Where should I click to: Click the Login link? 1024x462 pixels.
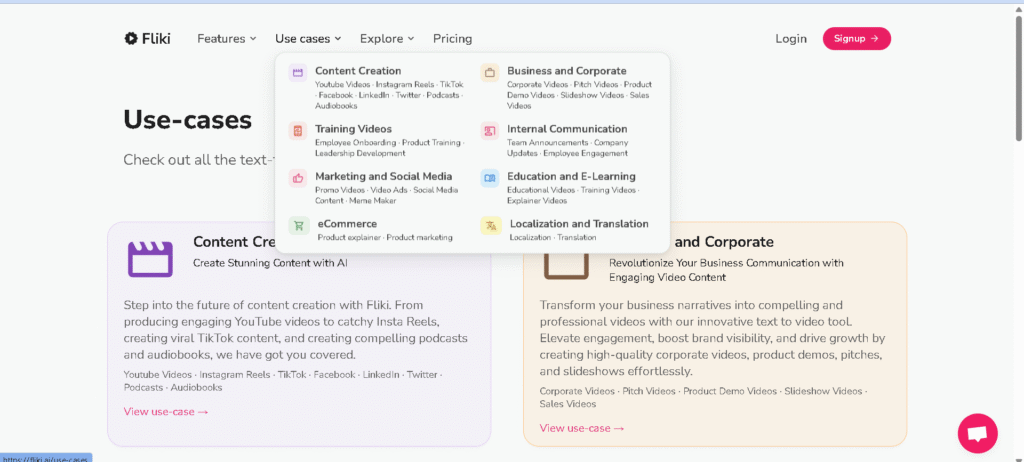(790, 39)
